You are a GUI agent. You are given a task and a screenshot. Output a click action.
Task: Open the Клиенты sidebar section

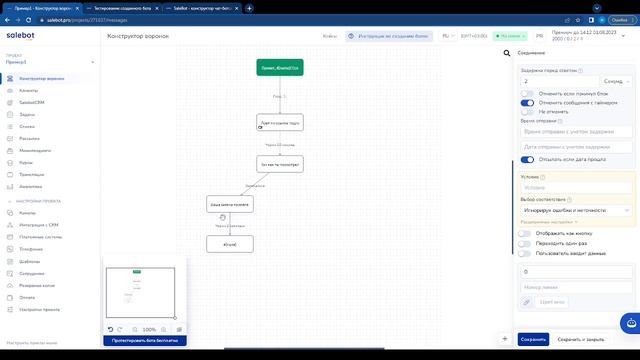pyautogui.click(x=28, y=91)
